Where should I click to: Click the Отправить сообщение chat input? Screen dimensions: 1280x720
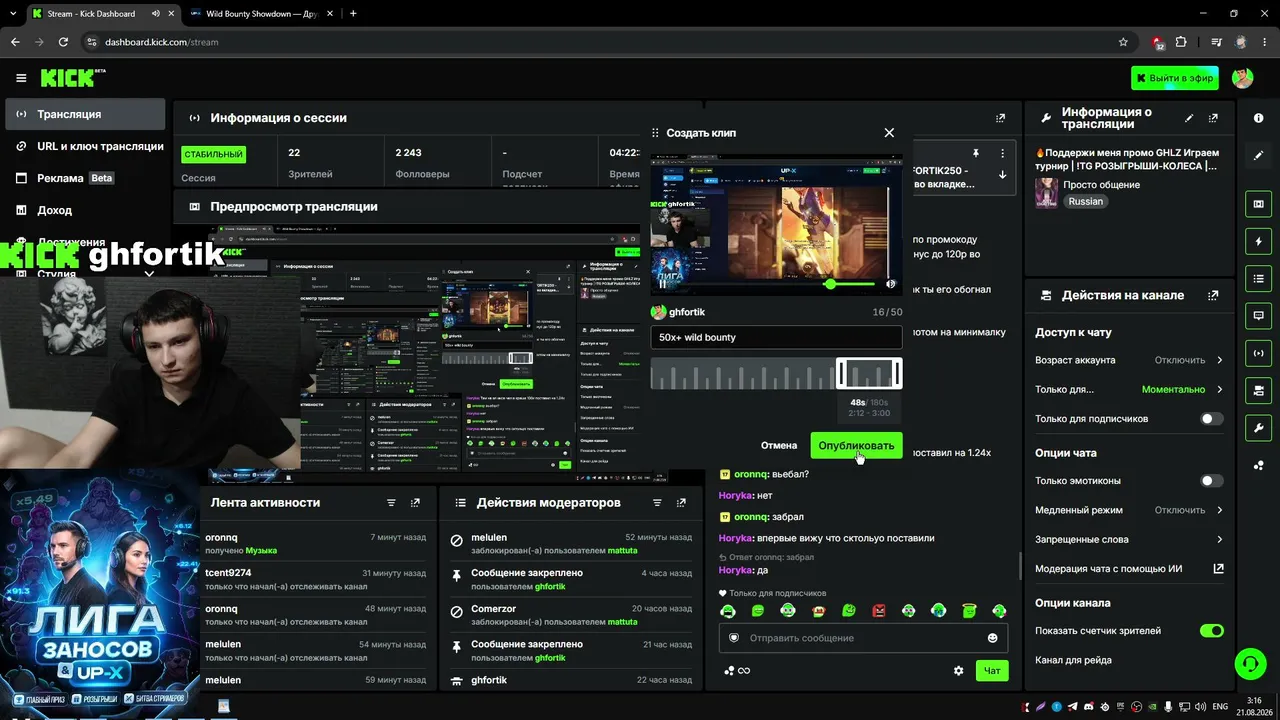coord(863,638)
